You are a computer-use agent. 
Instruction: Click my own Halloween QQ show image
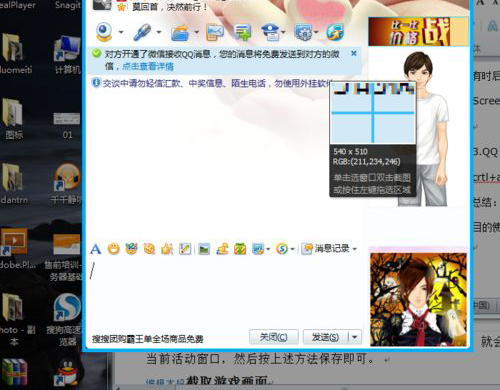(x=419, y=299)
